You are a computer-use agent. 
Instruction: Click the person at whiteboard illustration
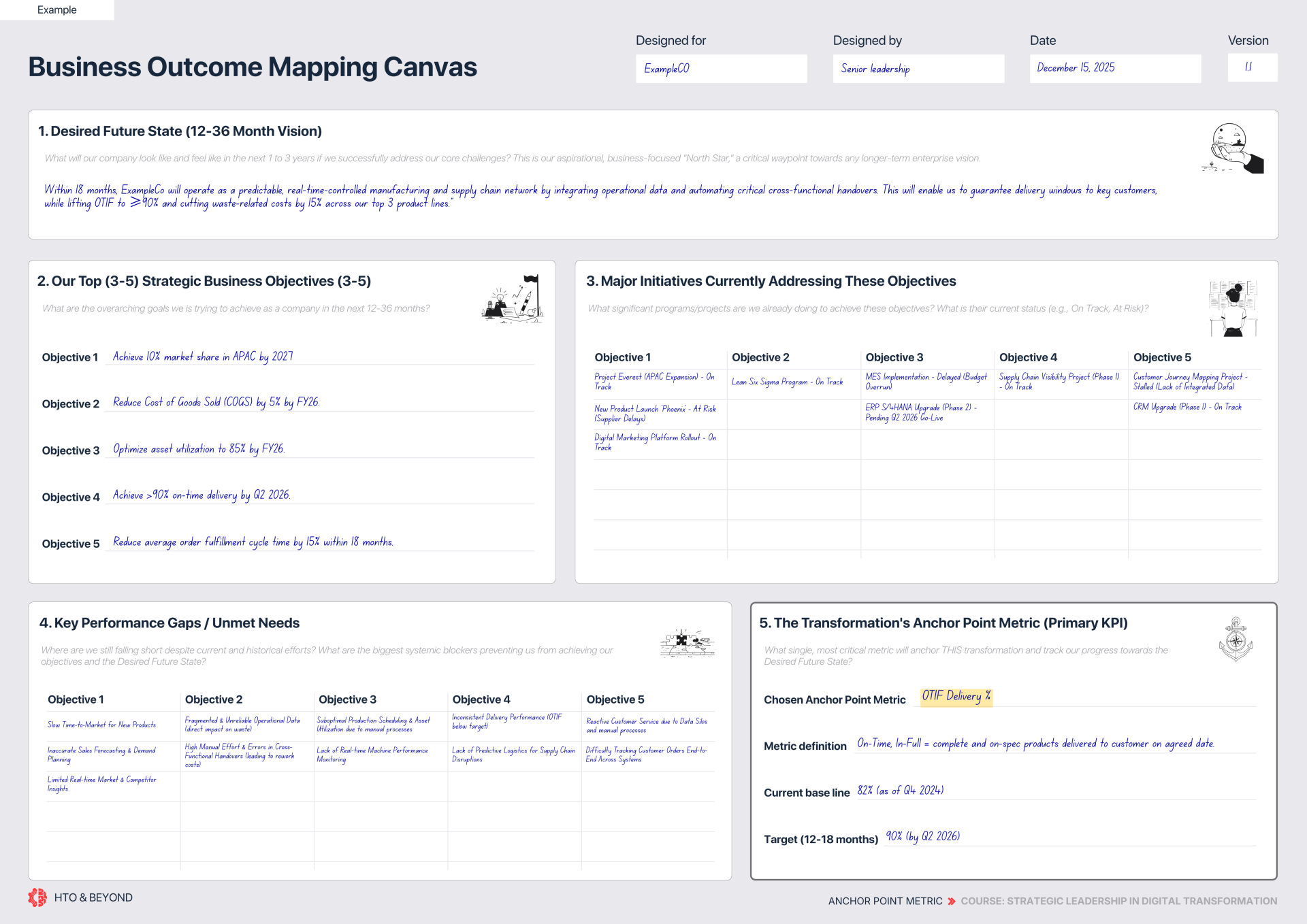[1233, 308]
